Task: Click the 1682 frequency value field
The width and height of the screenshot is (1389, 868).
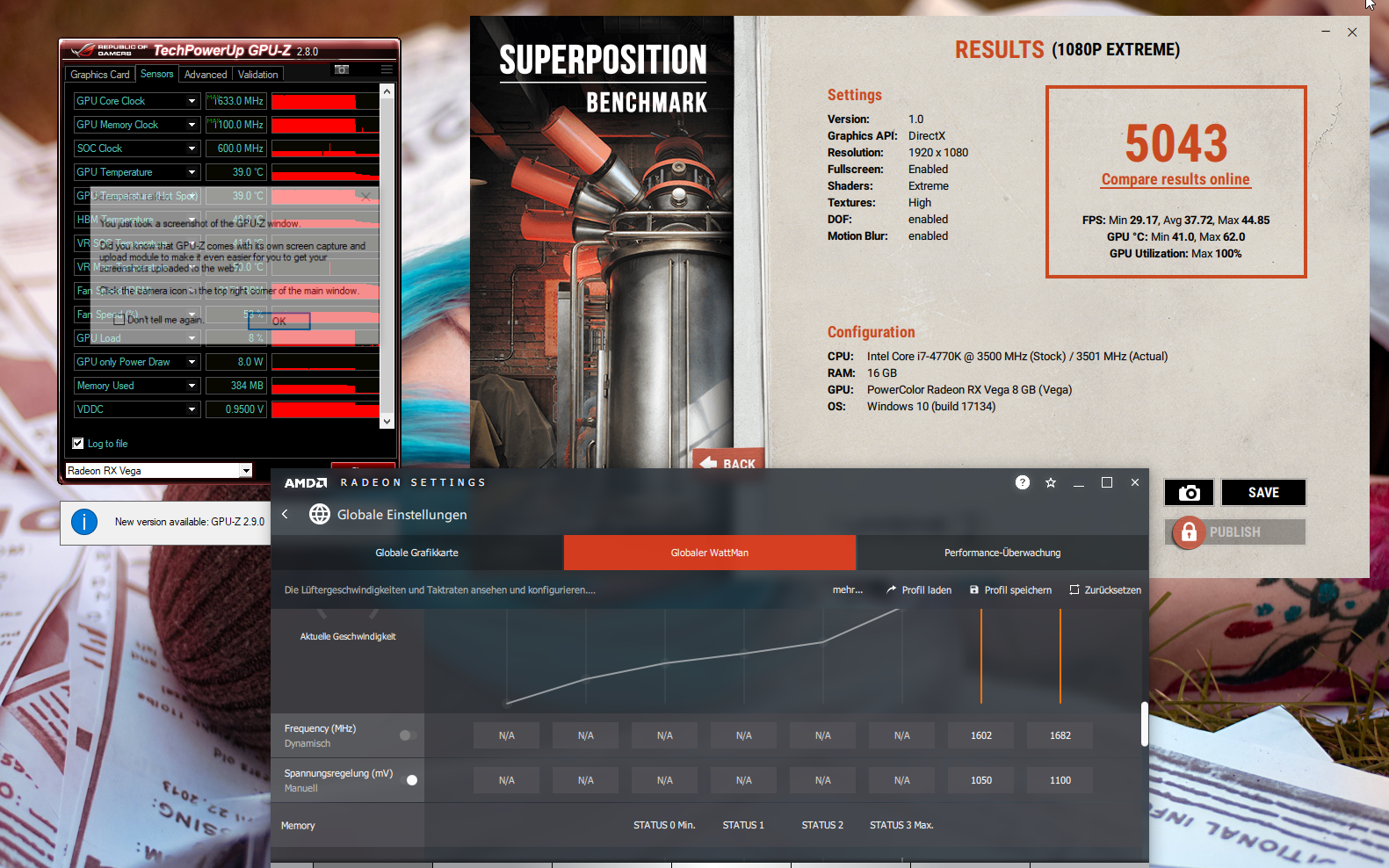Action: click(1060, 735)
